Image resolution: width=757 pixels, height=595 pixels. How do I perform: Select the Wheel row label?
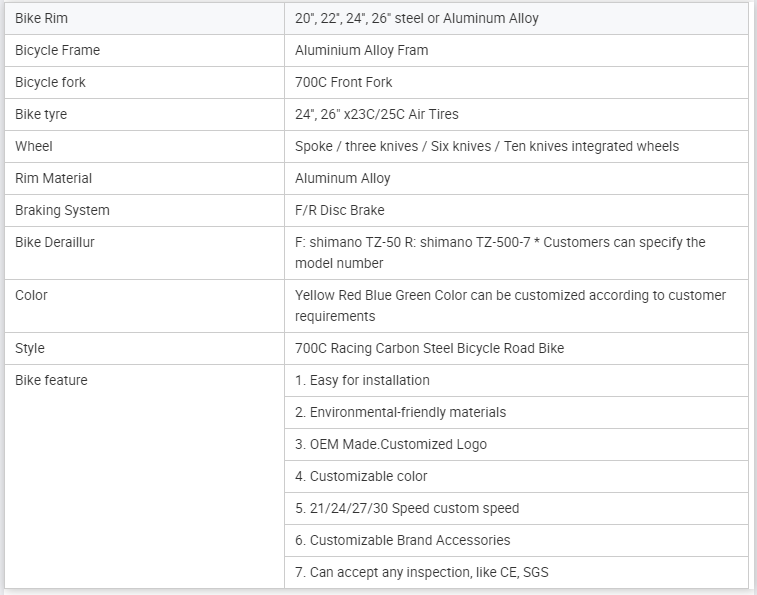(34, 146)
